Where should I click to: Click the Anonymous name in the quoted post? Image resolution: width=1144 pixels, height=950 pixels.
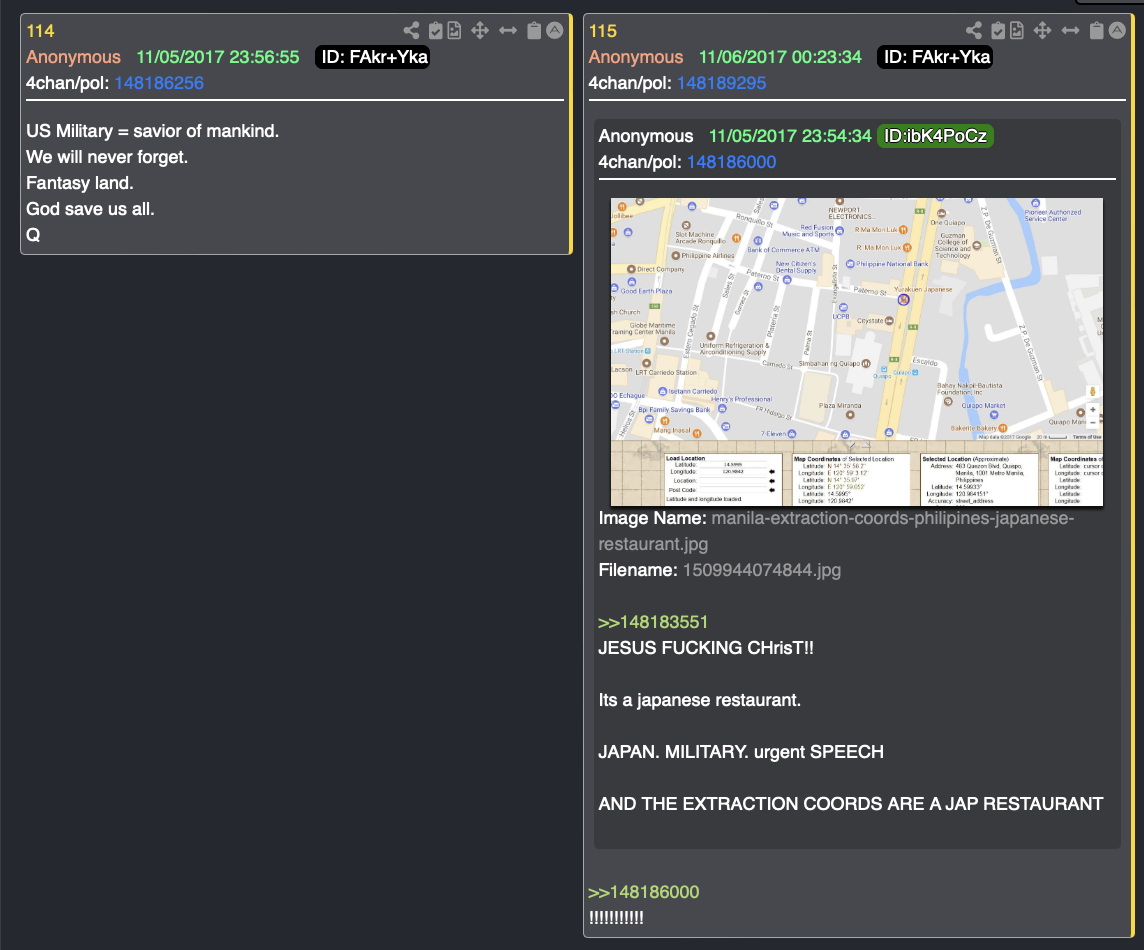coord(646,136)
